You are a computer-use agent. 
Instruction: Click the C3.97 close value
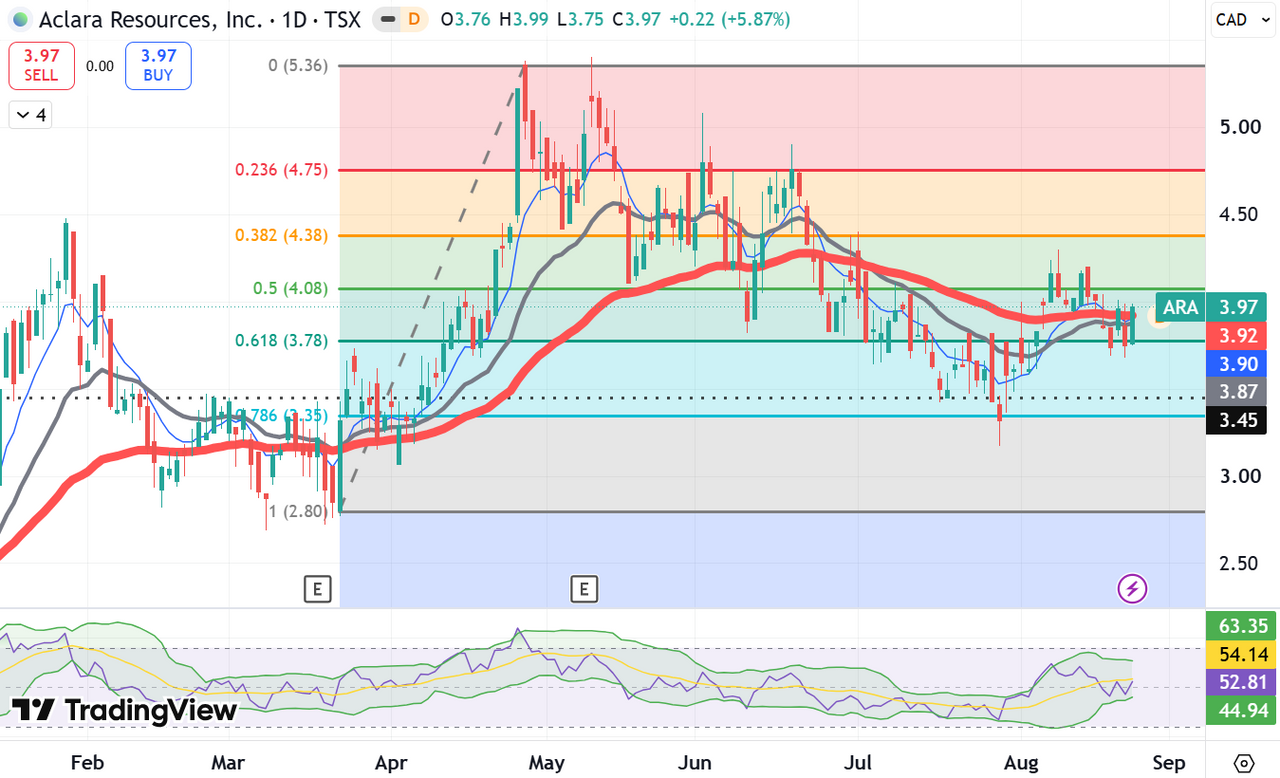(x=635, y=19)
